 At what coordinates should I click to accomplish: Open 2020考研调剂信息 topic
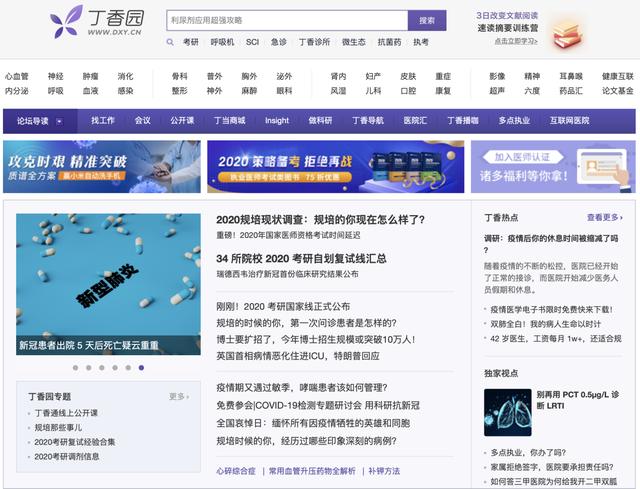pos(67,456)
